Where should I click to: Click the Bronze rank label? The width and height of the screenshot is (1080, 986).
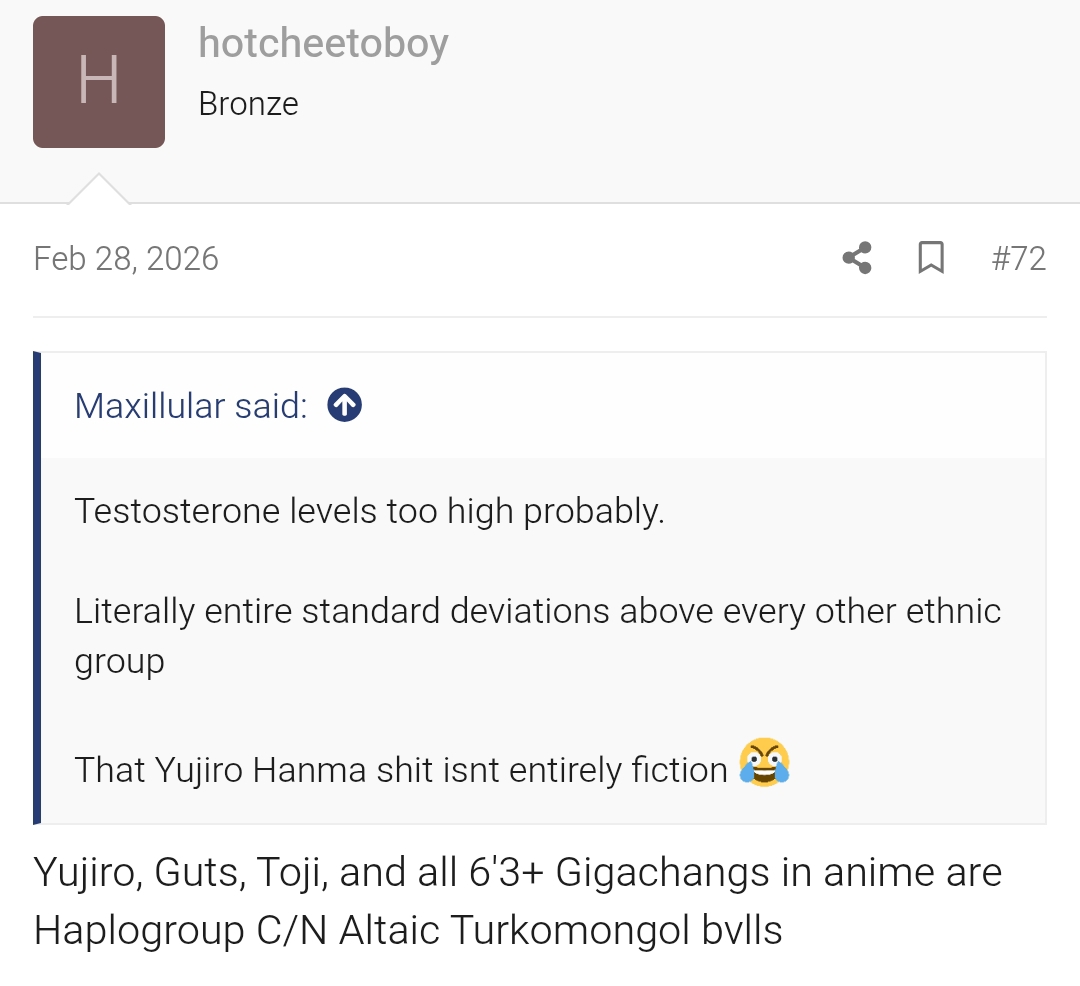[x=248, y=104]
